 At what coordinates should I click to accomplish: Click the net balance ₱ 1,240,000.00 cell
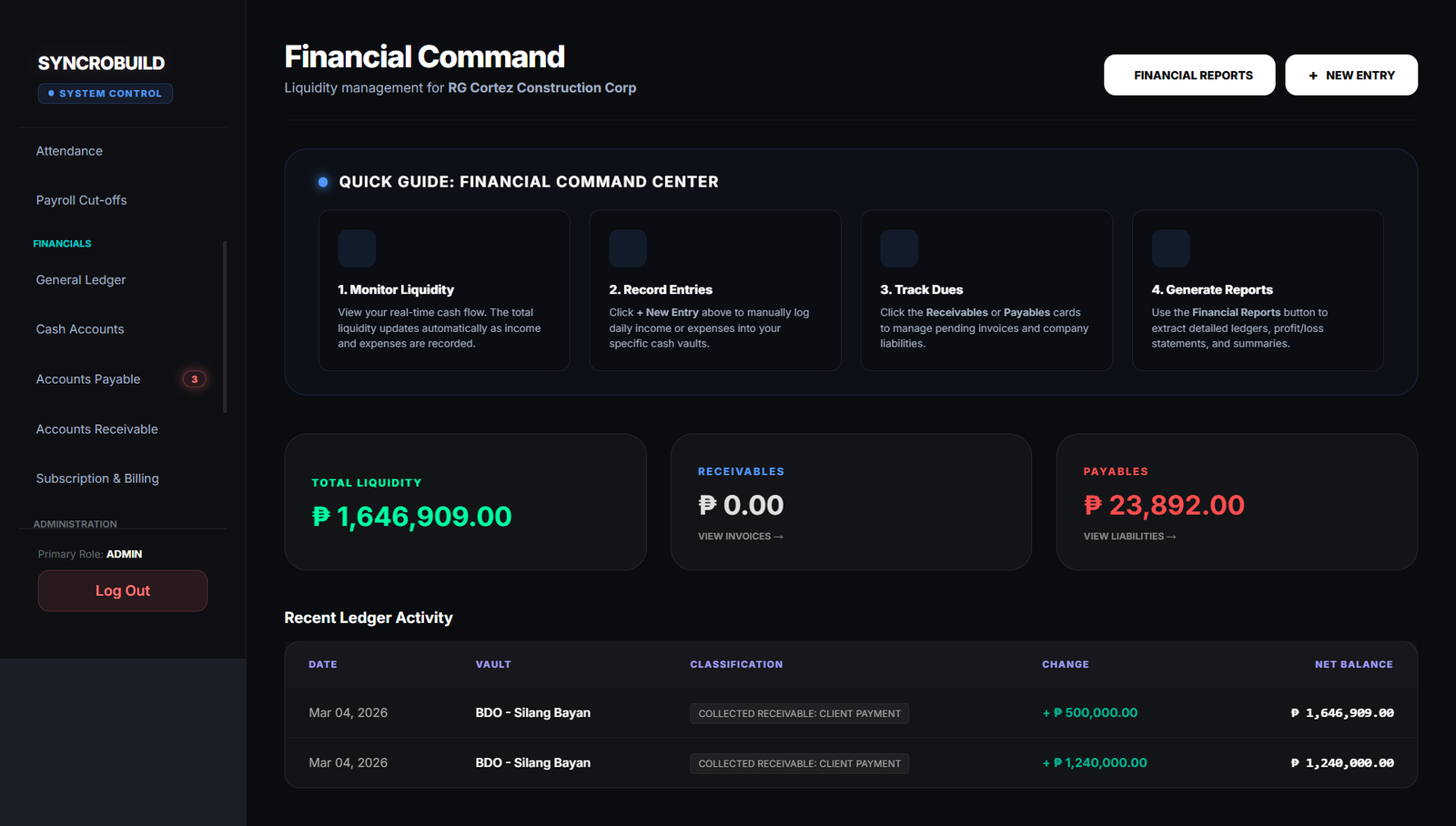point(1342,763)
